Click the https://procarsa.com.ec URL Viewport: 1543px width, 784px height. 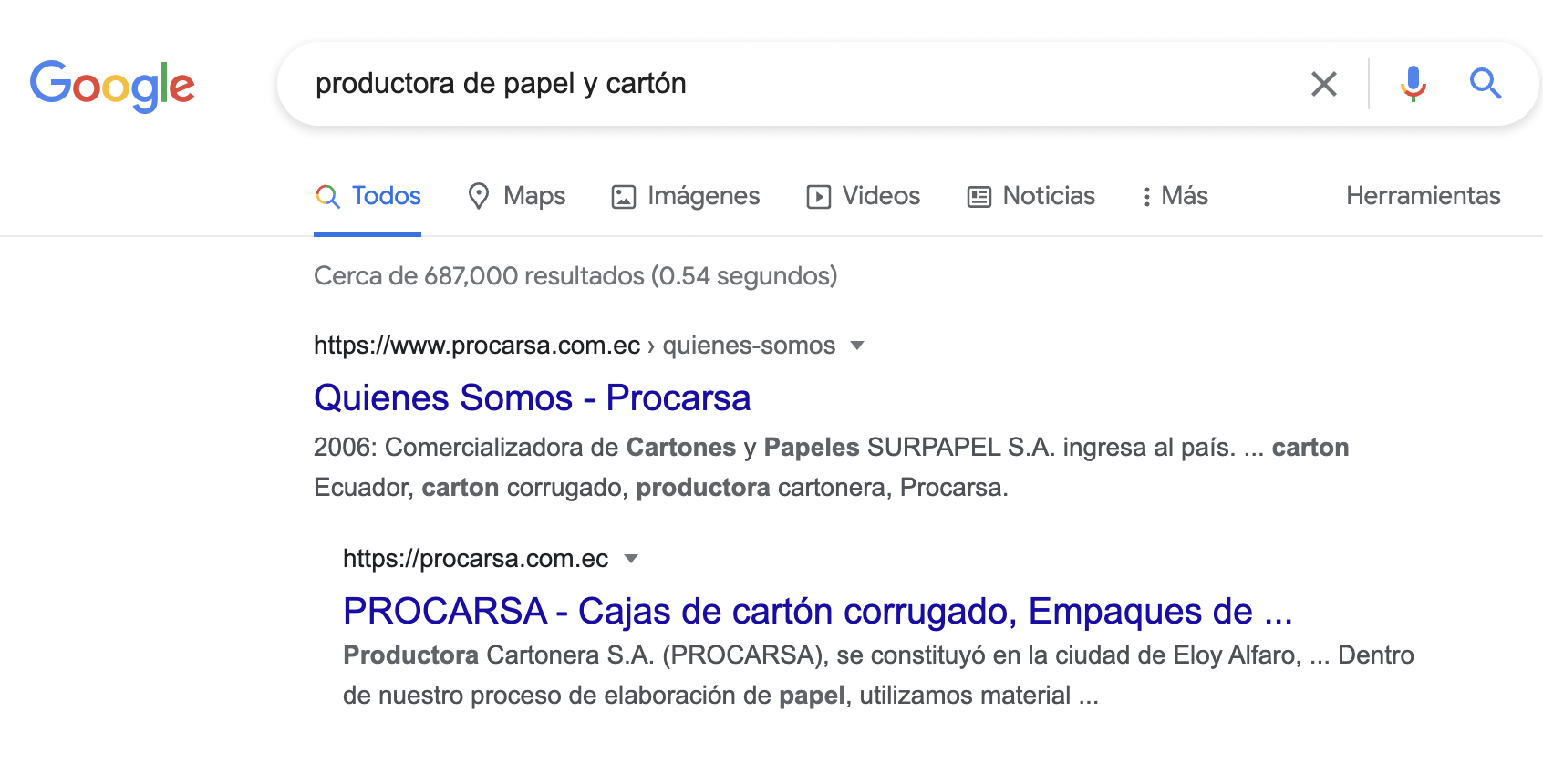[x=476, y=559]
